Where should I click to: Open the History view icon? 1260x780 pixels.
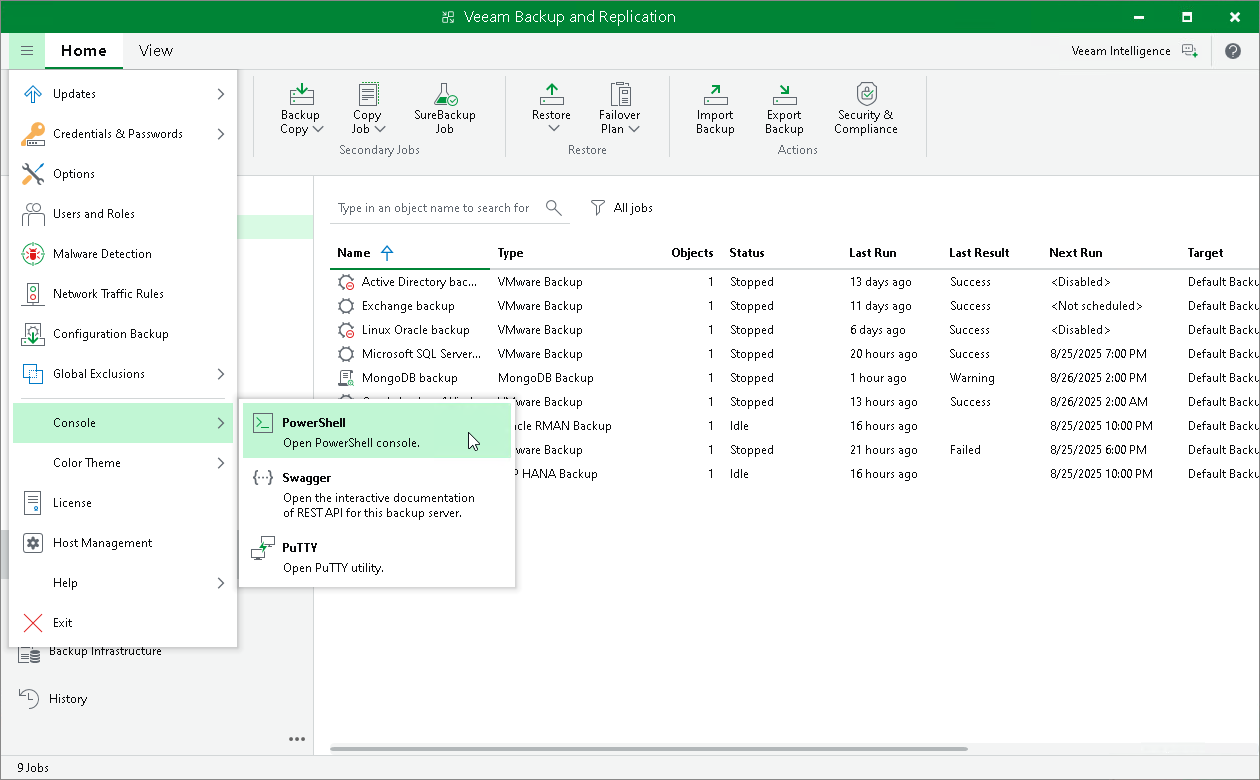pyautogui.click(x=30, y=699)
